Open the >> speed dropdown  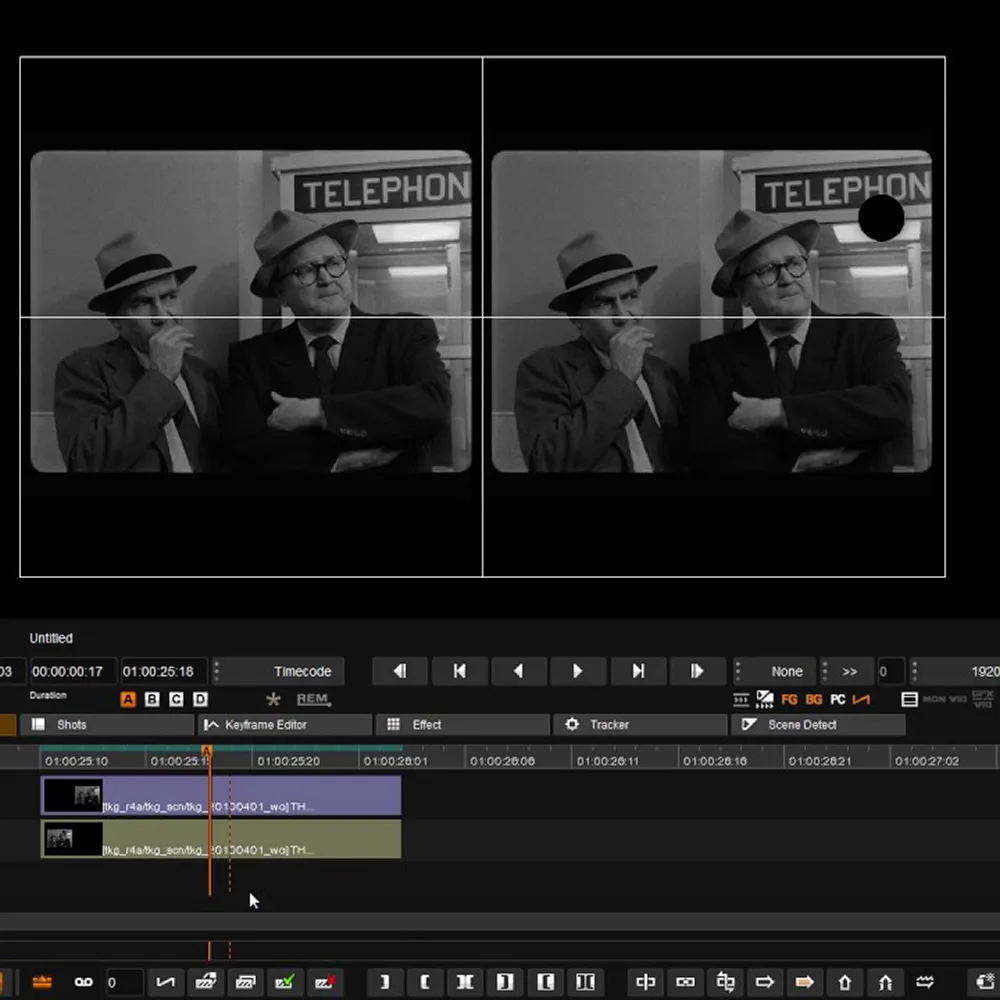pos(846,672)
